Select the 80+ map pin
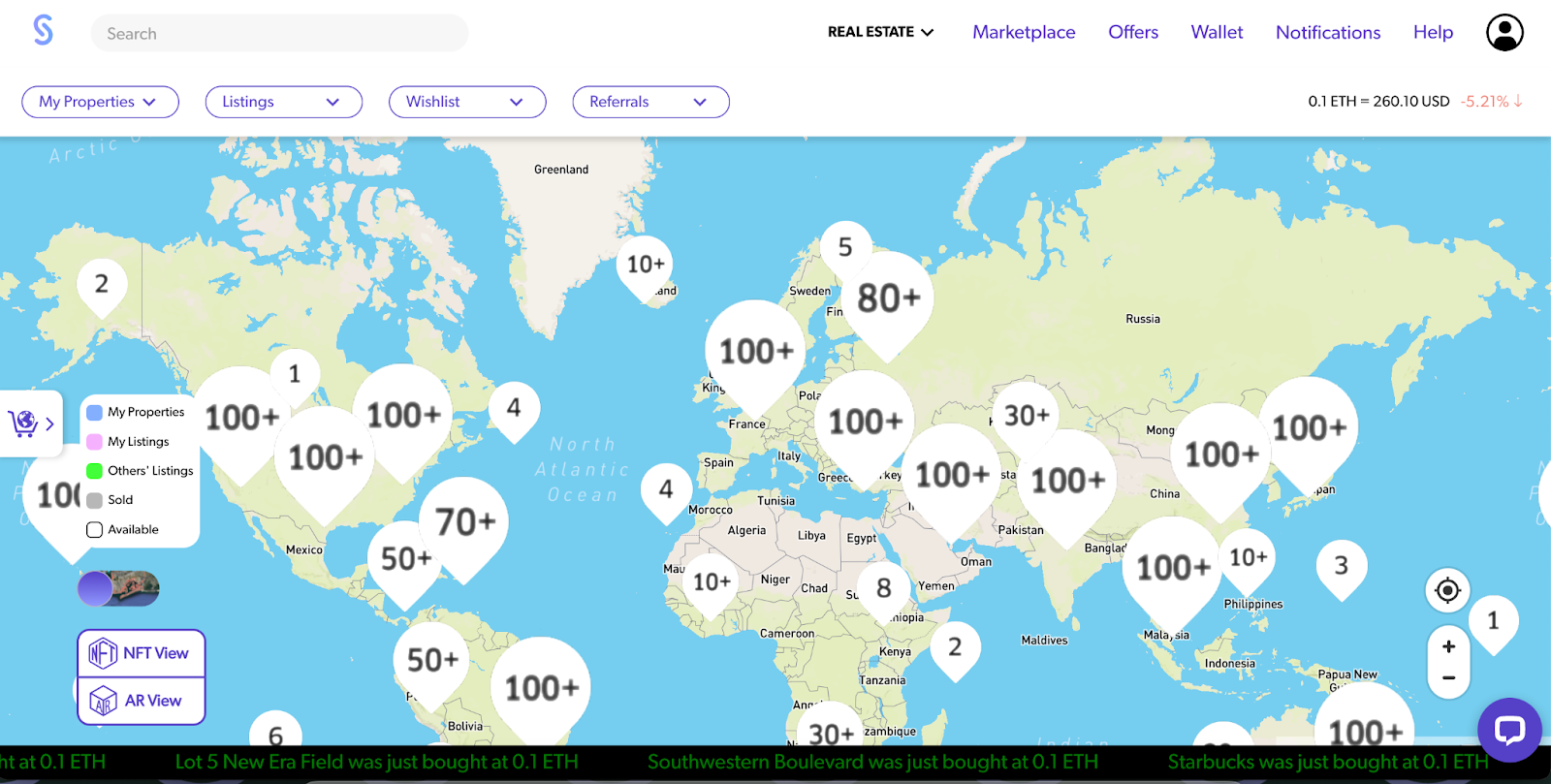The width and height of the screenshot is (1551, 784). [888, 303]
